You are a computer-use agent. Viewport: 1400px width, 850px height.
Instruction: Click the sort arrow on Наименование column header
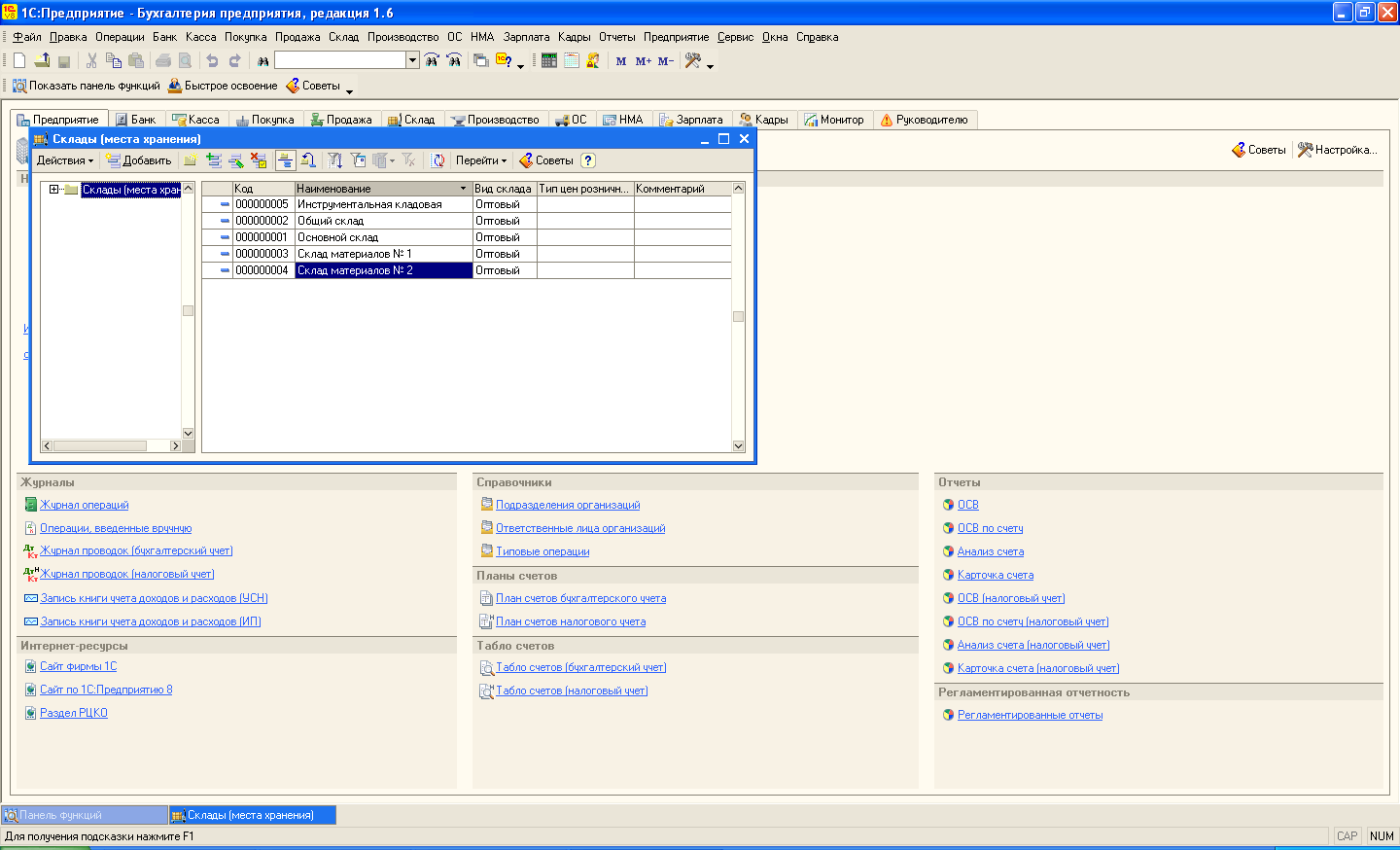pyautogui.click(x=462, y=189)
